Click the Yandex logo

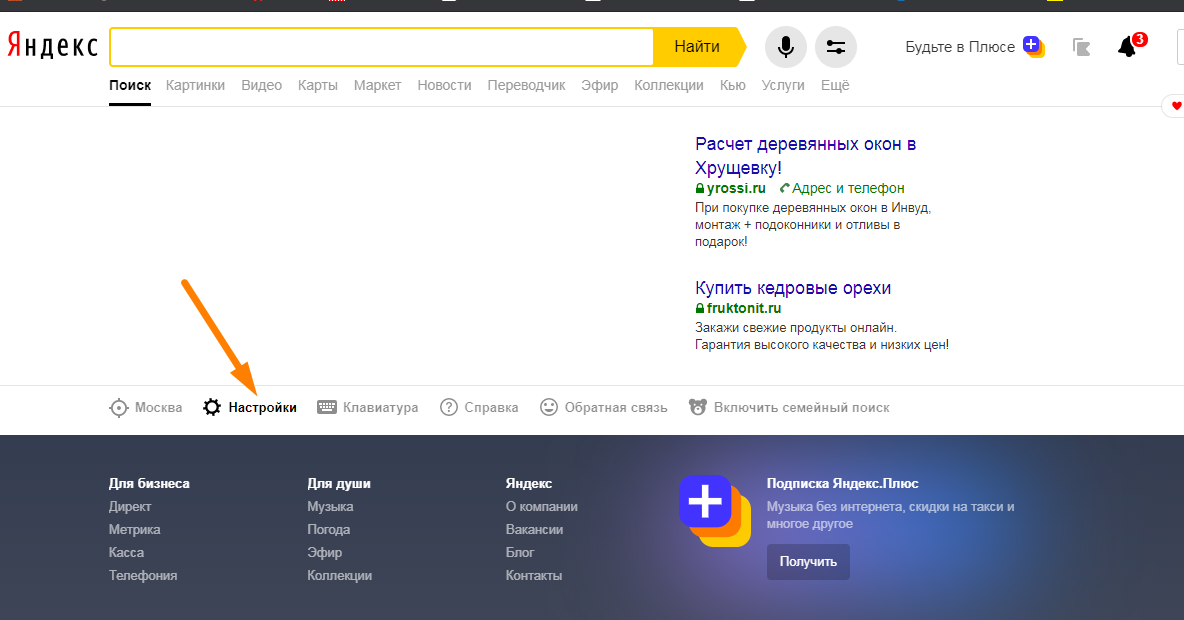tap(53, 46)
